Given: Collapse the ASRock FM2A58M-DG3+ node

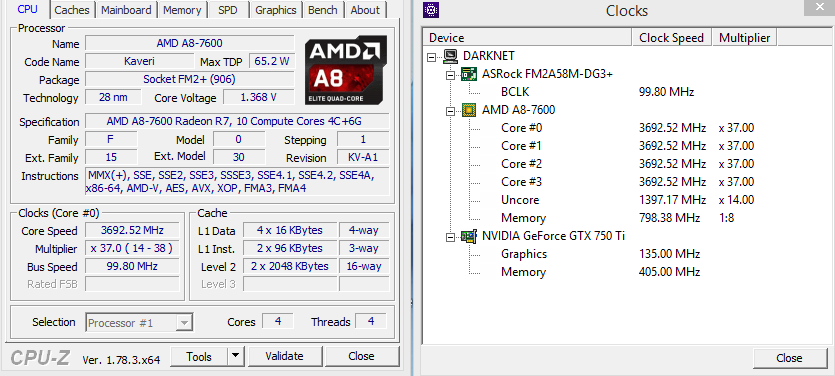Looking at the screenshot, I should tap(451, 75).
